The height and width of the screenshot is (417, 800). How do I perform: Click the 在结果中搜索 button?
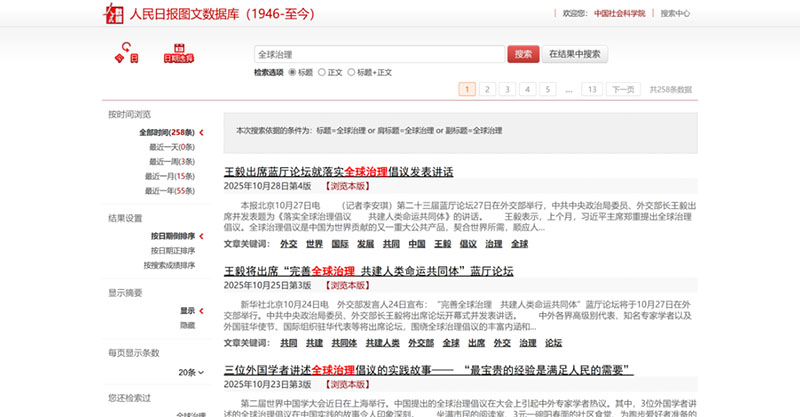pyautogui.click(x=576, y=54)
